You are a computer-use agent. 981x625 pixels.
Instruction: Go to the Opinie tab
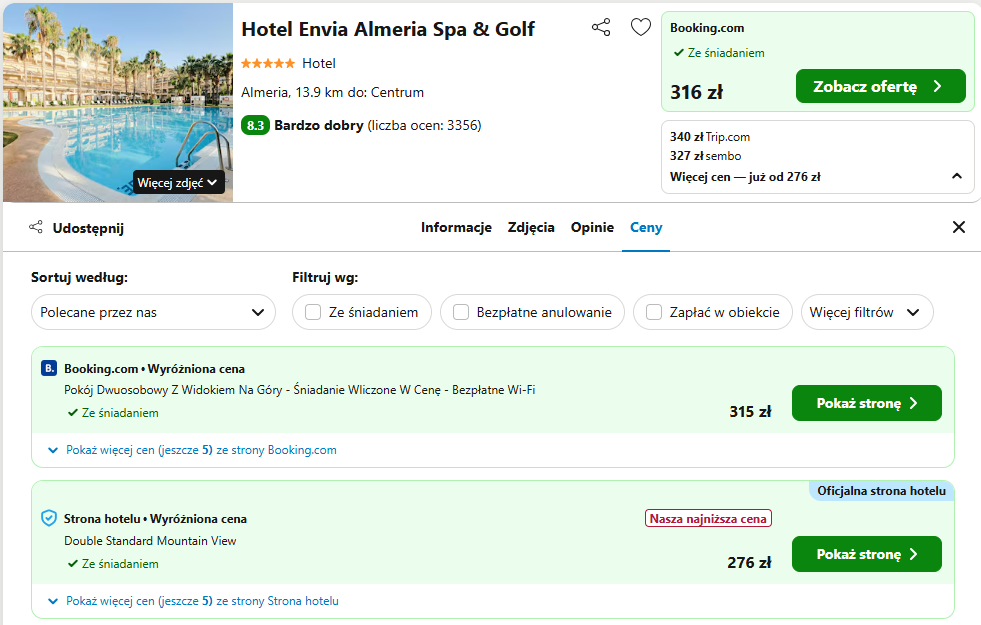[592, 227]
